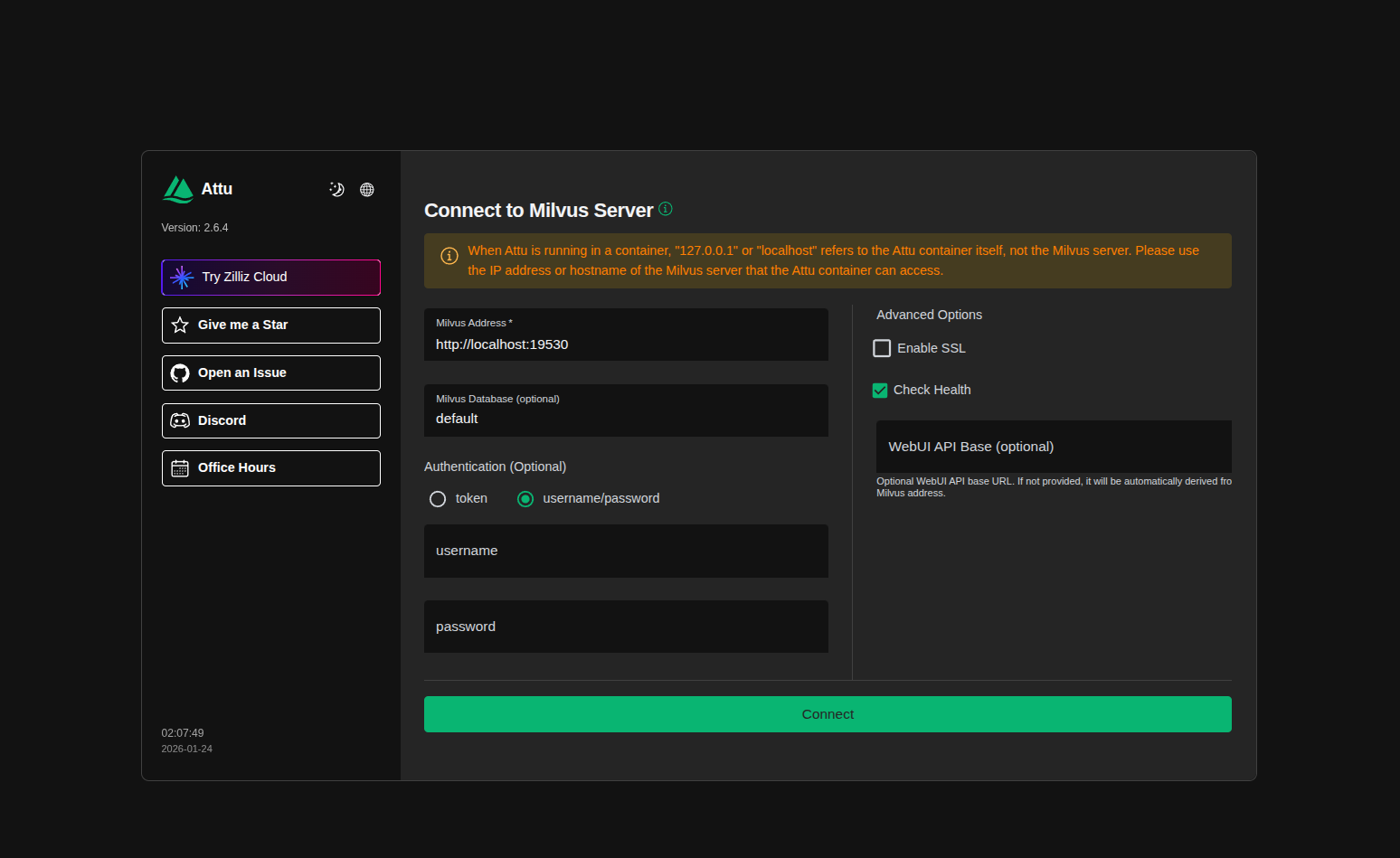Click the Connect button

pyautogui.click(x=828, y=714)
